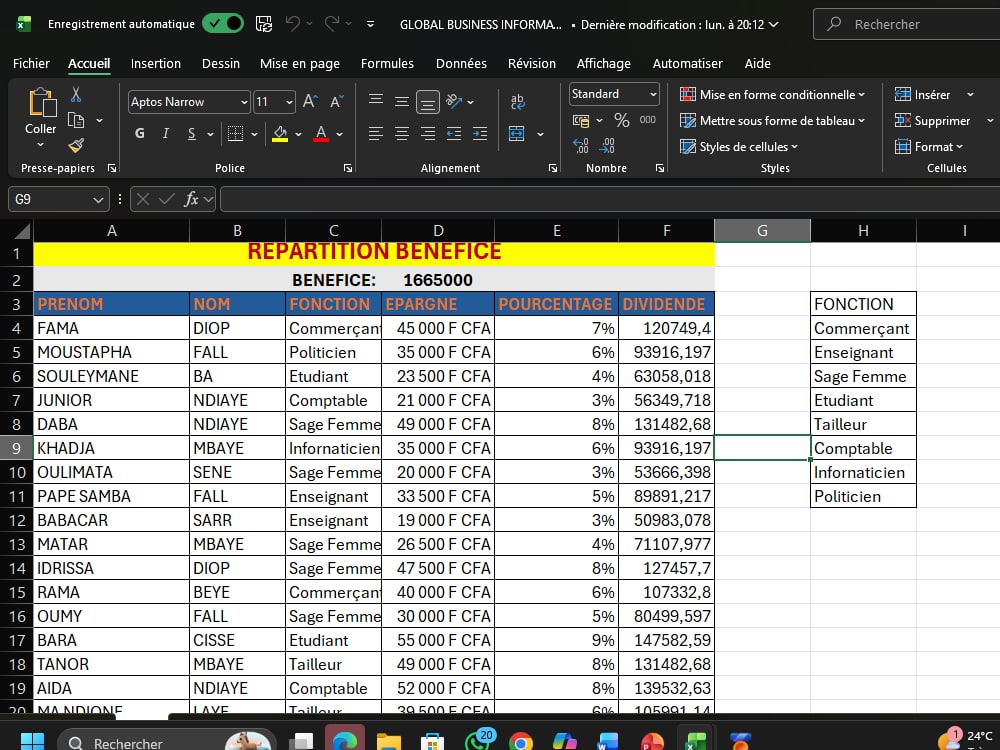Screen dimensions: 1000x750
Task: Center text horizontally
Action: click(402, 133)
